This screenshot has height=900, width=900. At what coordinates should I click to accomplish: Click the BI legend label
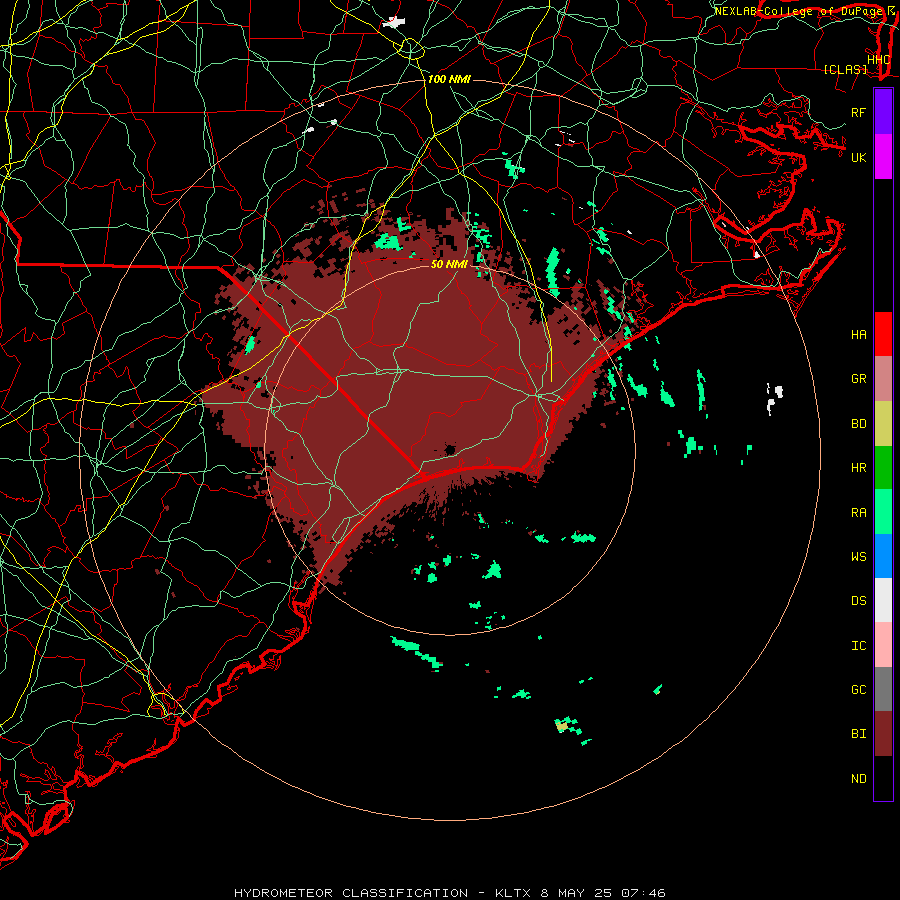point(858,734)
